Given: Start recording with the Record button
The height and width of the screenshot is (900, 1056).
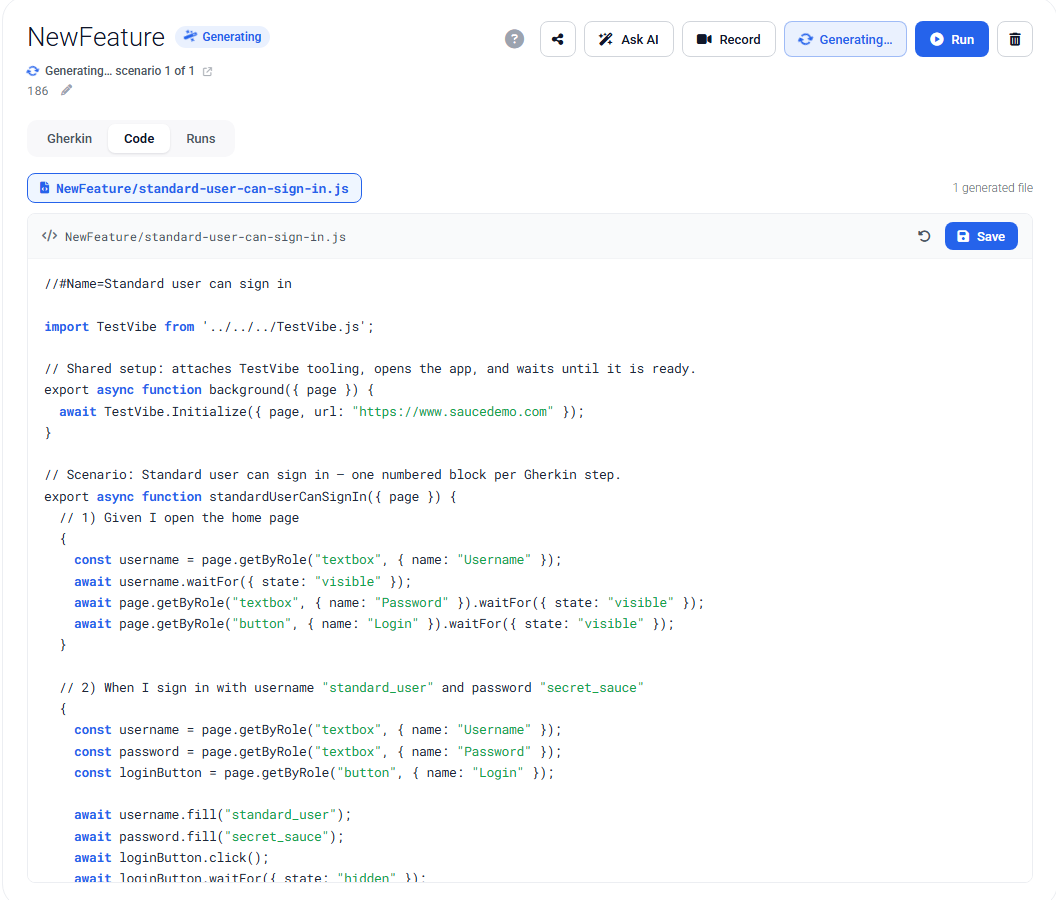Looking at the screenshot, I should 729,39.
